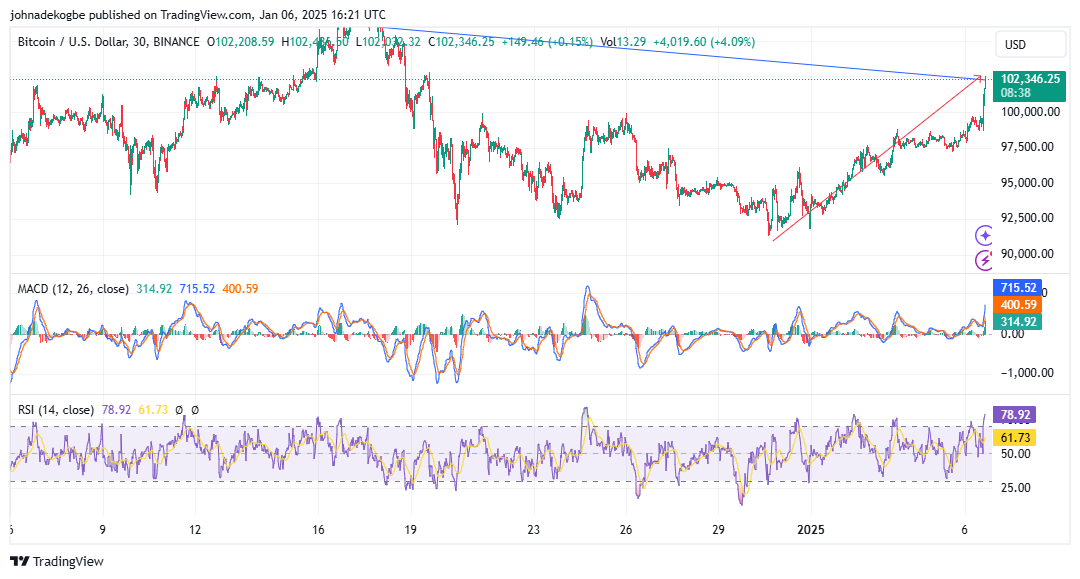Click the 08:38 bar countdown timer

coord(1016,93)
